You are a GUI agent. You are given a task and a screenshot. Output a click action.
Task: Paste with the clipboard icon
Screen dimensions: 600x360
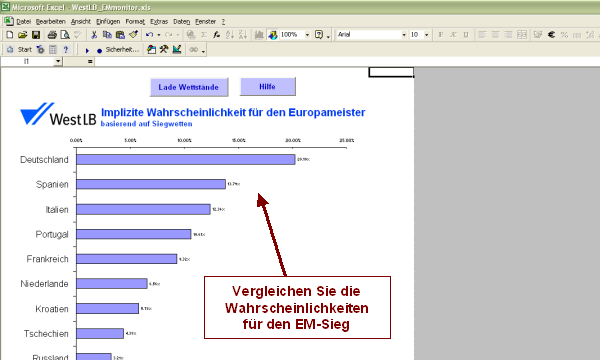click(x=120, y=35)
